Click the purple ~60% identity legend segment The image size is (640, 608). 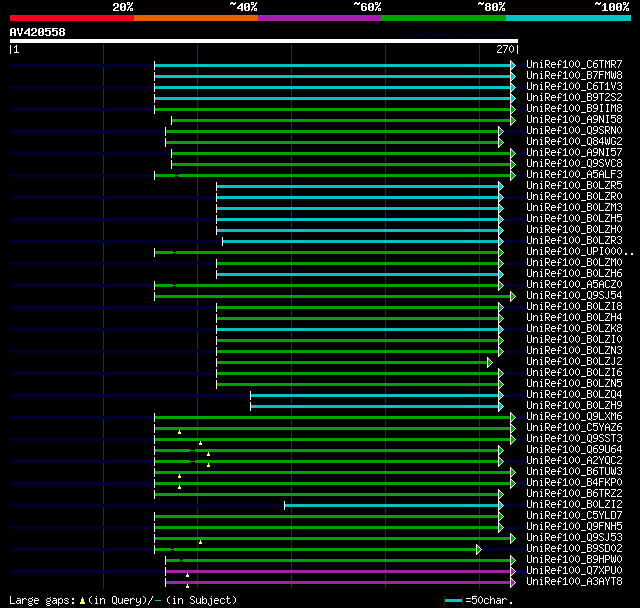tap(320, 18)
